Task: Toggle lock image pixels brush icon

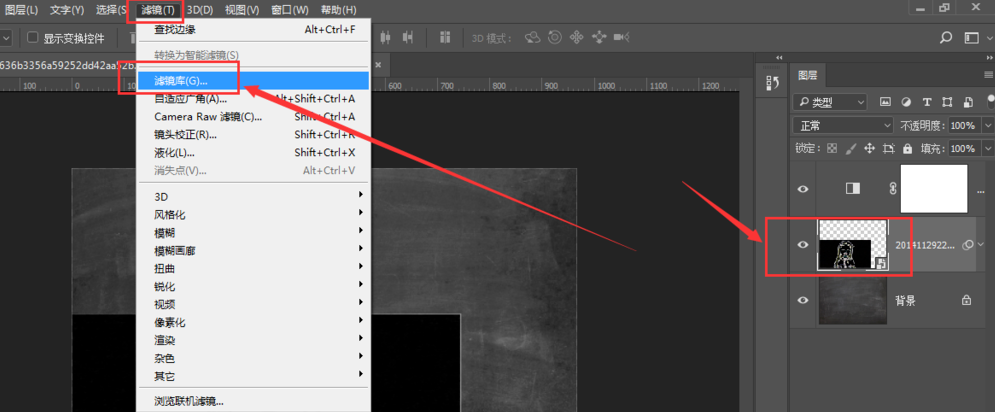Action: (851, 149)
